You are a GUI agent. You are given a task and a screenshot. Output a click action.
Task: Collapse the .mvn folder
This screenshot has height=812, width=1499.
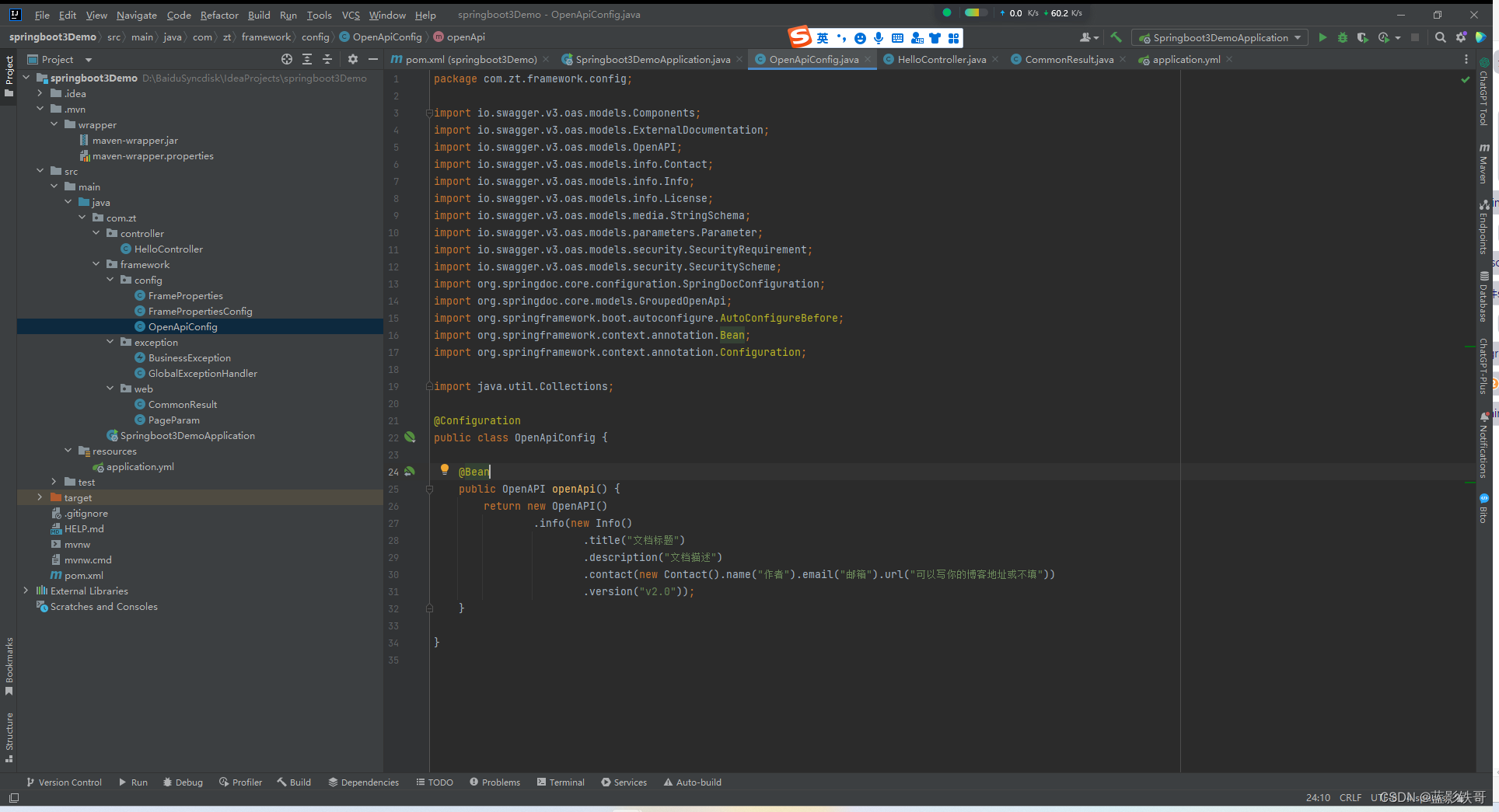coord(40,109)
